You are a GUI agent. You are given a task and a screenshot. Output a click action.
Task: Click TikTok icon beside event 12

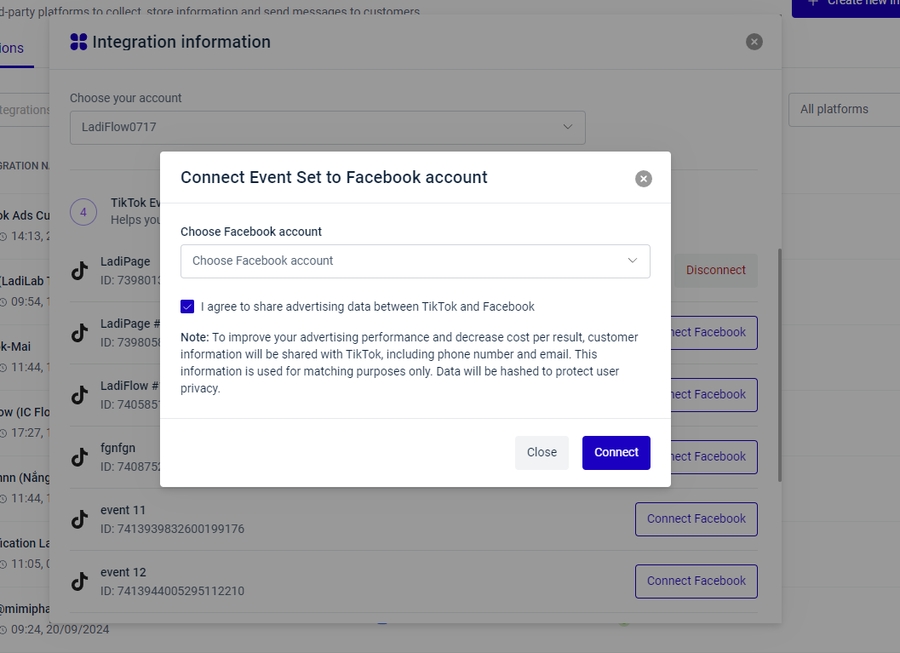tap(80, 581)
